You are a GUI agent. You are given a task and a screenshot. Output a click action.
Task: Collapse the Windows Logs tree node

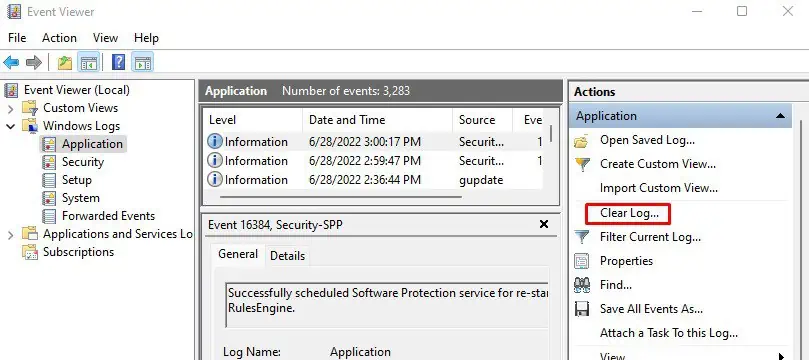point(11,126)
